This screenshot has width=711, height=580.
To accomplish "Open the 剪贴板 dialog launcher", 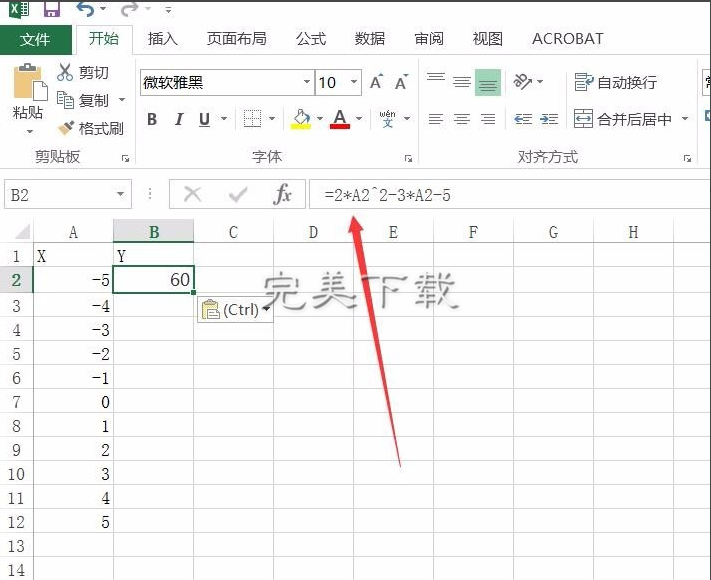I will [x=125, y=159].
